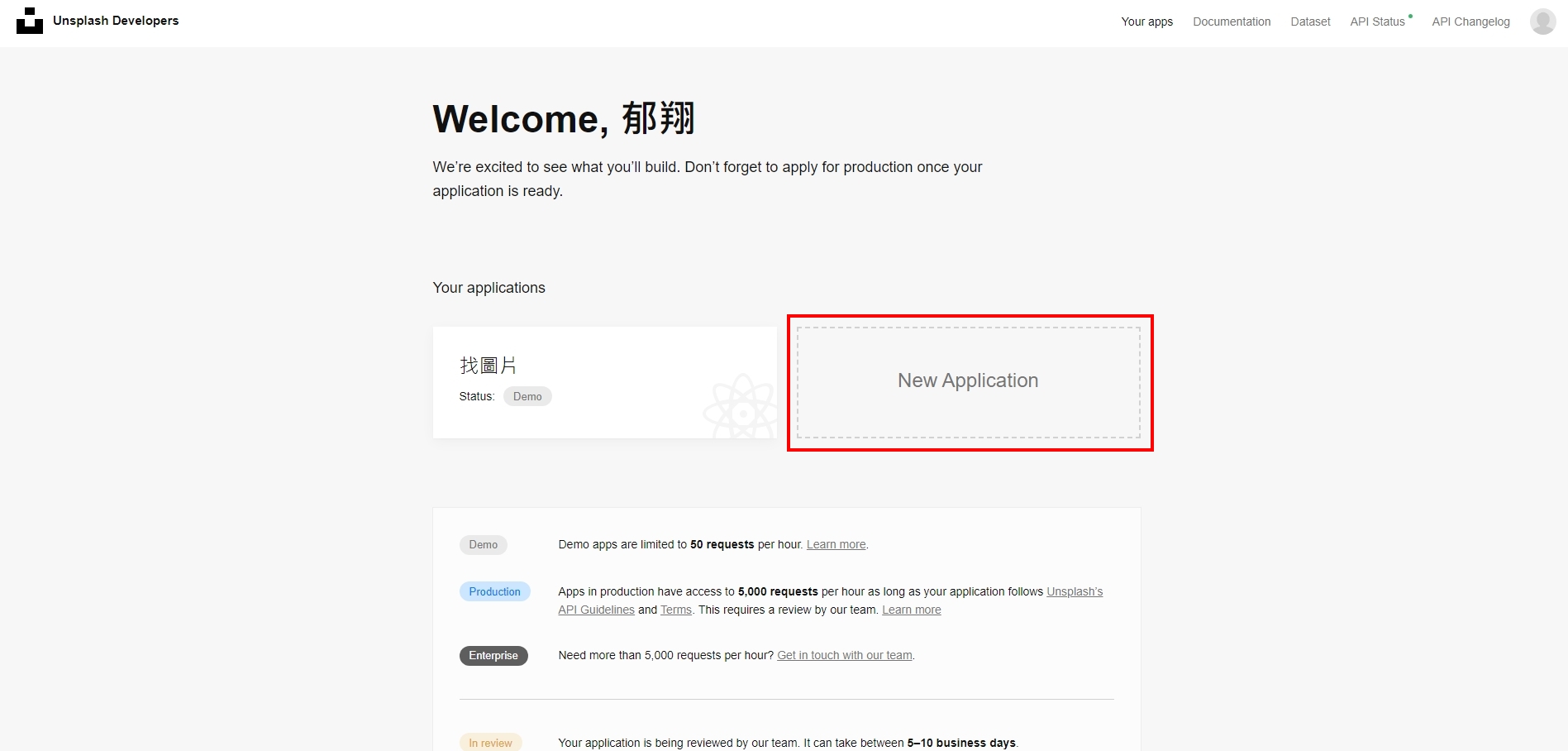Open the Documentation nav item
This screenshot has height=751, width=1568.
[x=1232, y=22]
